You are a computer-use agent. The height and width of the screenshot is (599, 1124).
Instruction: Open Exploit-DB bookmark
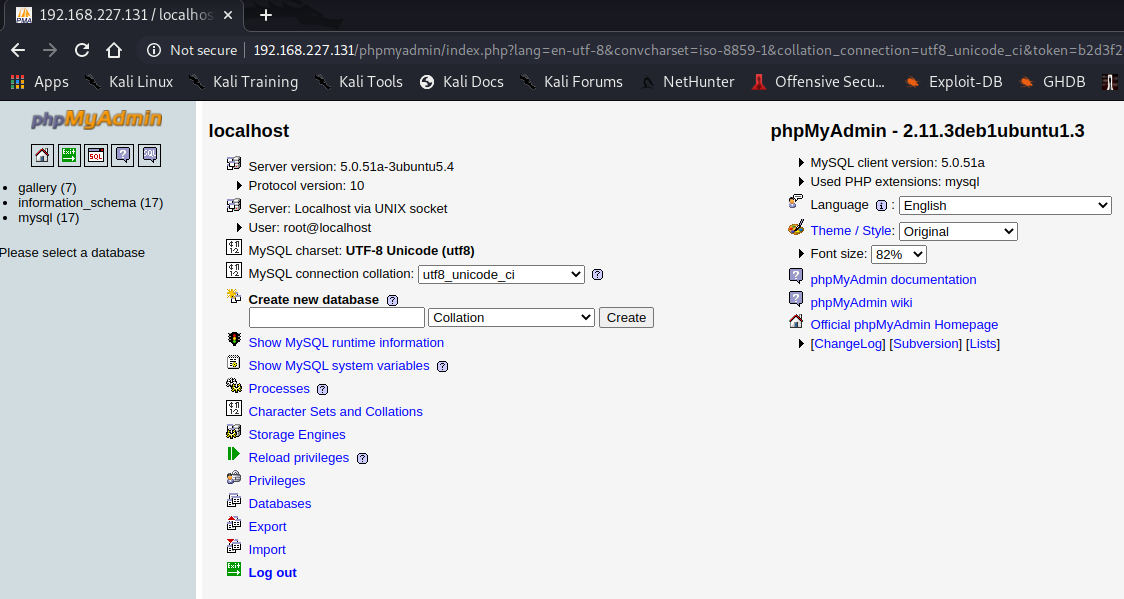(953, 82)
